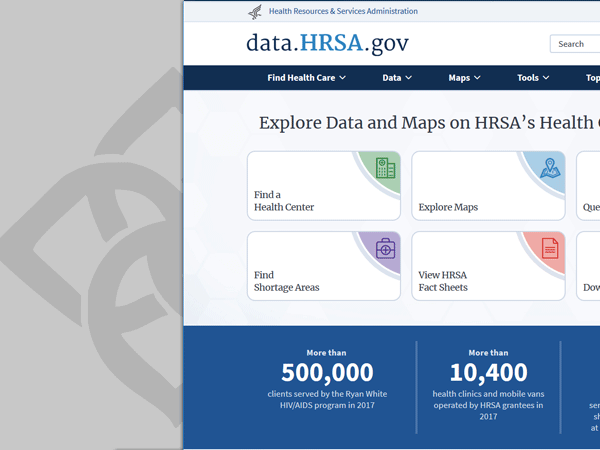
Task: Click the 10,400 health clinics statistic
Action: [x=489, y=372]
